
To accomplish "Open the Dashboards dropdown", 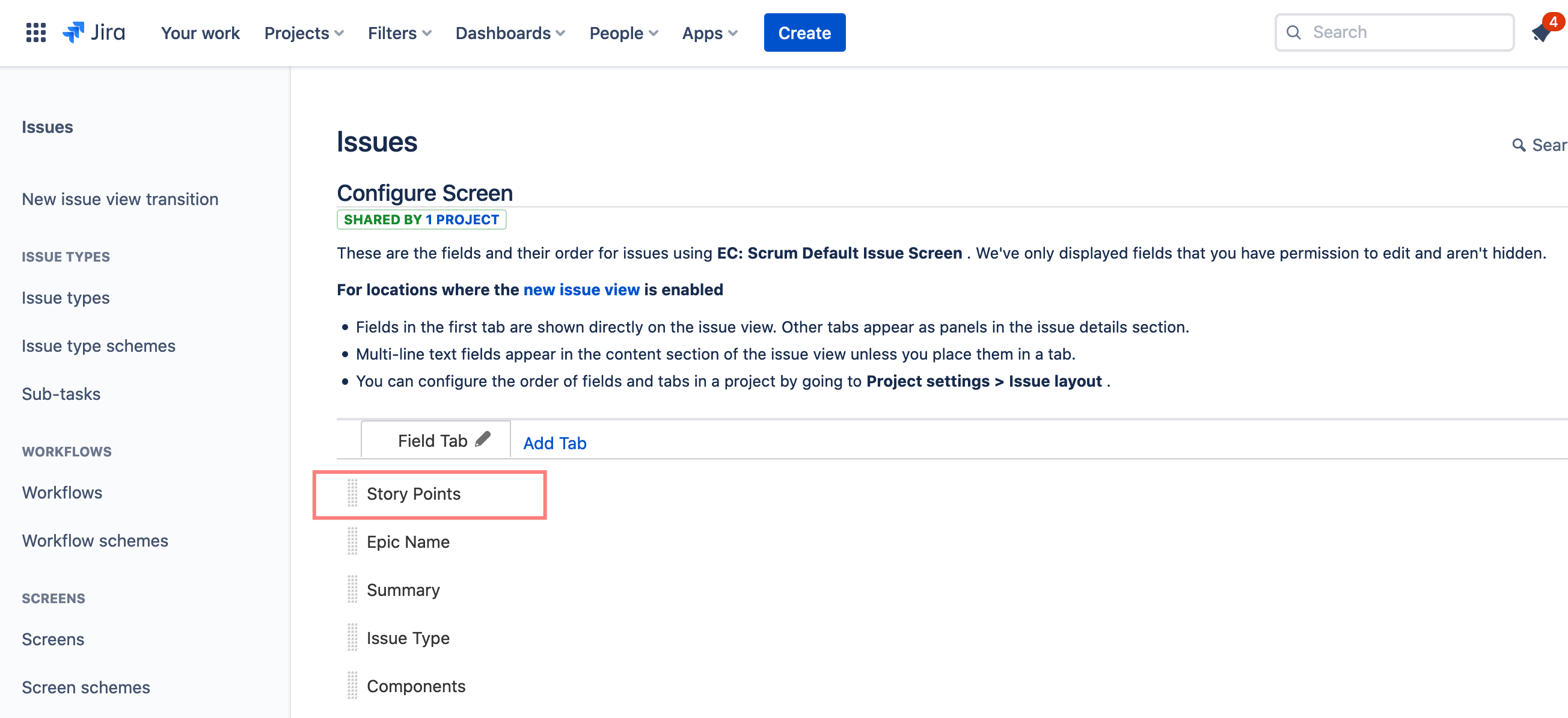I will [510, 33].
